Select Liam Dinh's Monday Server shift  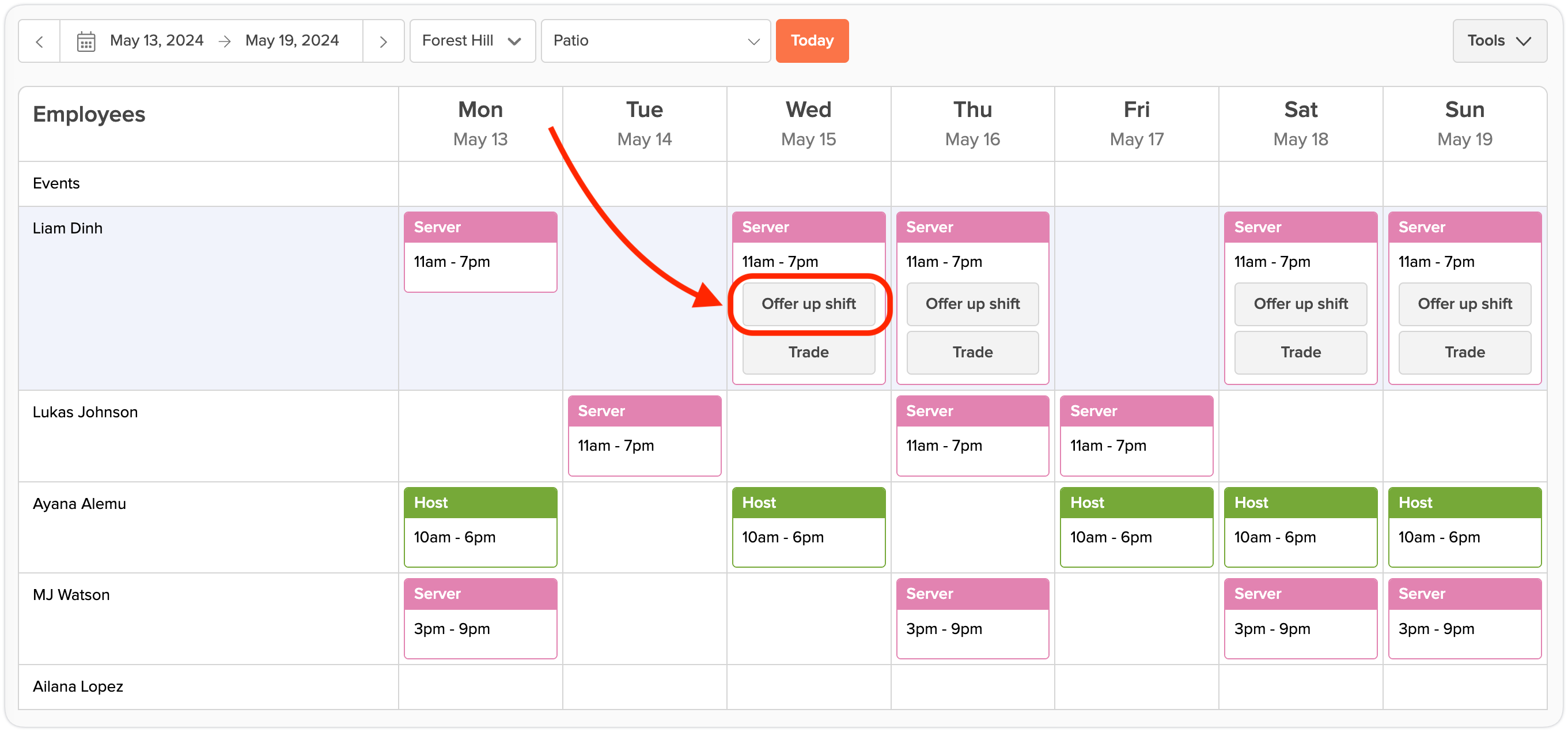[480, 251]
